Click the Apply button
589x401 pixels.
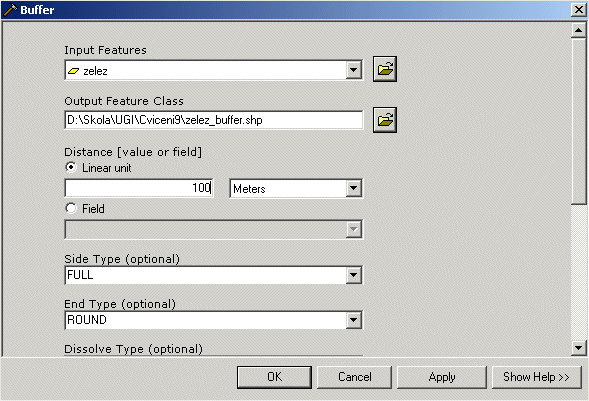442,377
